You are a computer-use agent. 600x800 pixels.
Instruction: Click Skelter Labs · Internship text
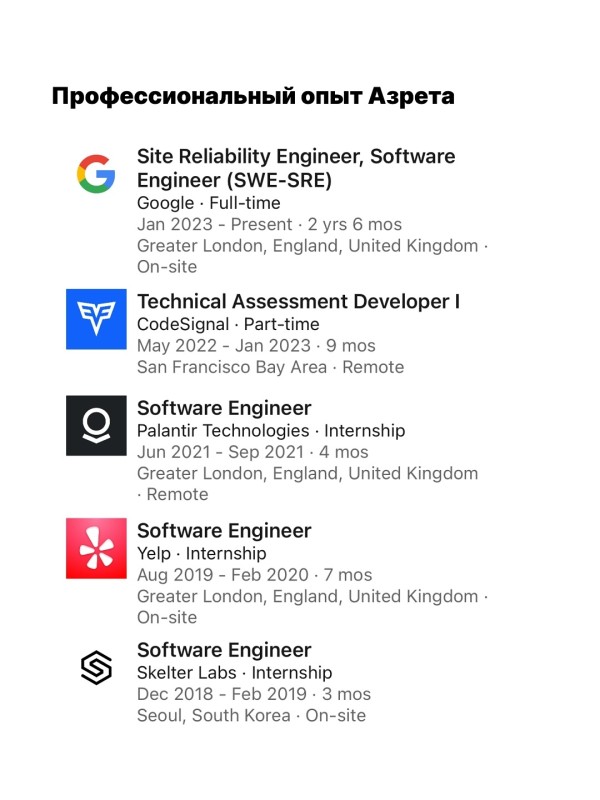click(234, 672)
